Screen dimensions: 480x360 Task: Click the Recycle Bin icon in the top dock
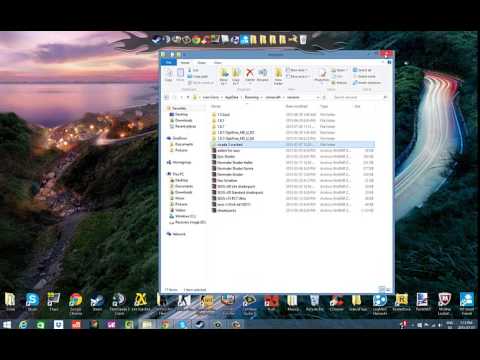point(303,40)
